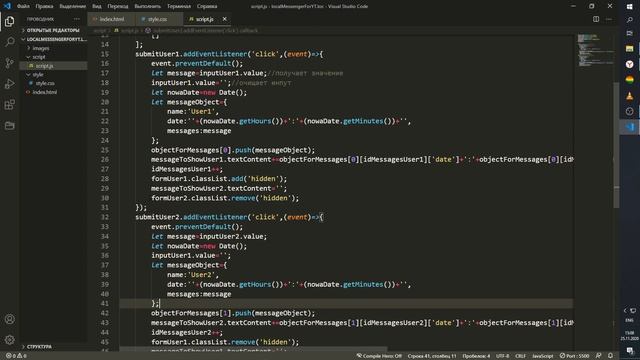Open the Справка menu
The width and height of the screenshot is (640, 360).
[x=207, y=6]
